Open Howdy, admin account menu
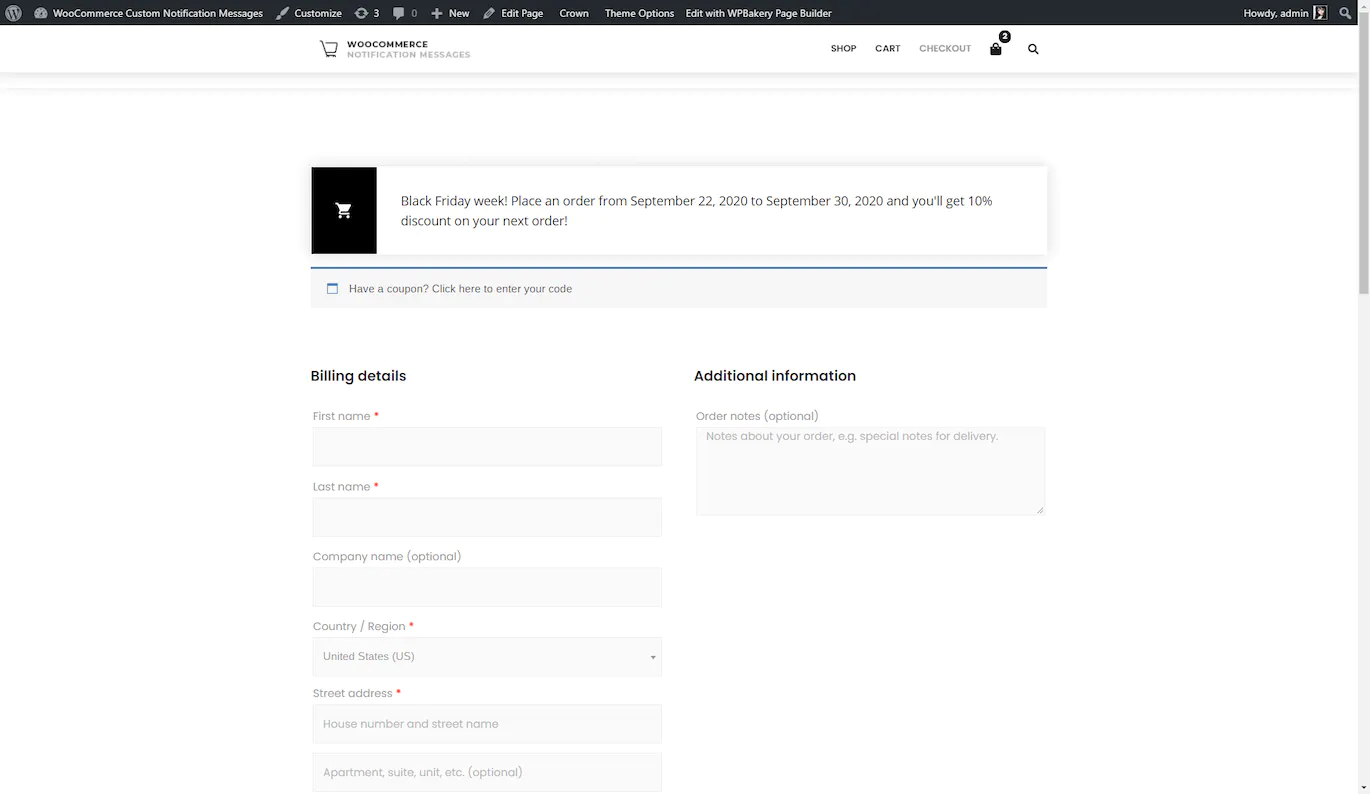This screenshot has height=794, width=1370. [x=1285, y=13]
